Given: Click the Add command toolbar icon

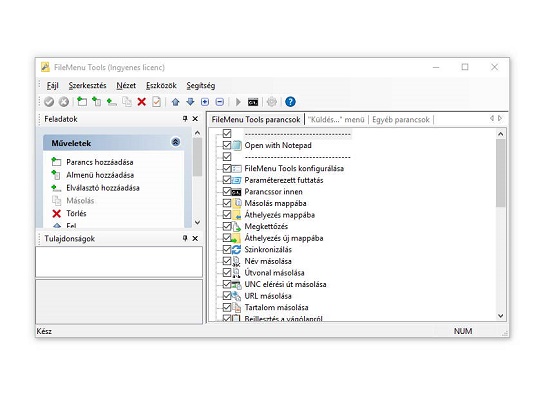Looking at the screenshot, I should [82, 102].
